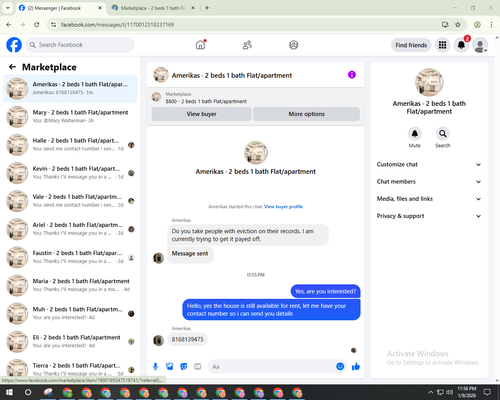
Task: Send a thumbs-up like
Action: (x=356, y=367)
